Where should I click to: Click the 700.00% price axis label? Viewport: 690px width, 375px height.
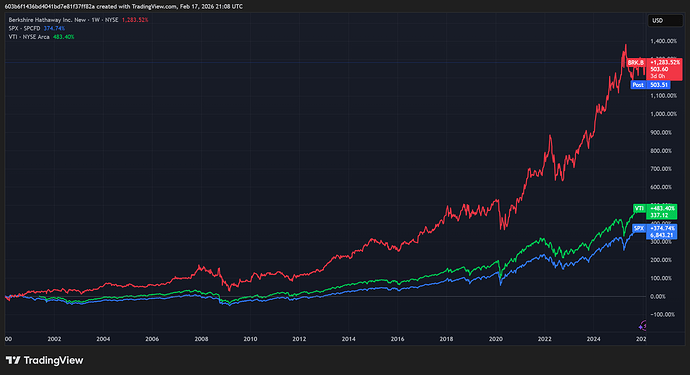[661, 169]
